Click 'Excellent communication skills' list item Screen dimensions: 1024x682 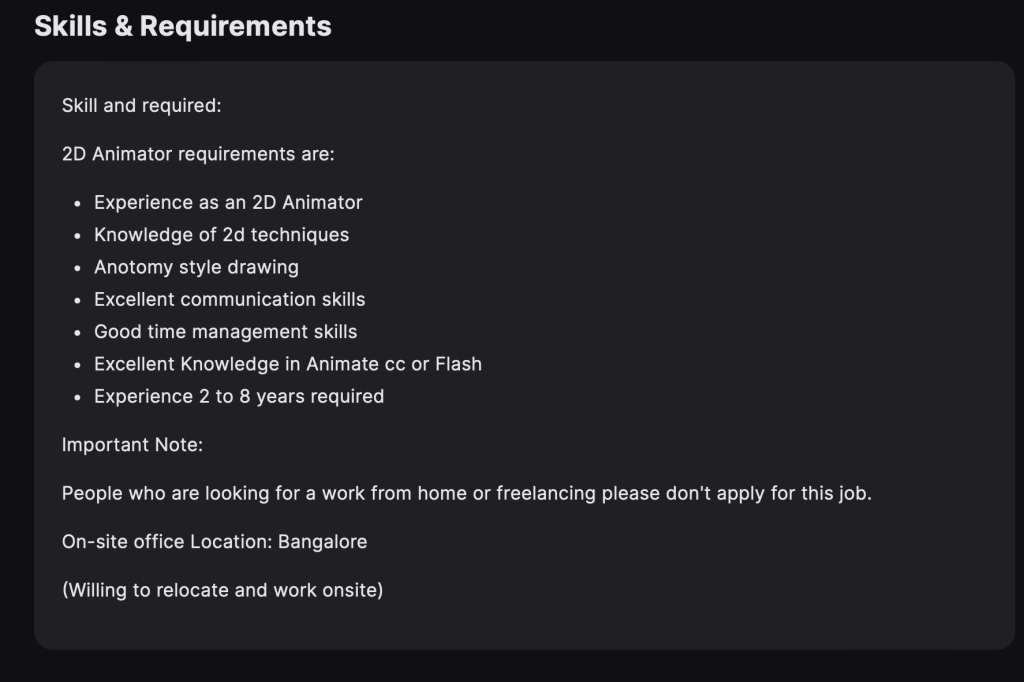230,299
